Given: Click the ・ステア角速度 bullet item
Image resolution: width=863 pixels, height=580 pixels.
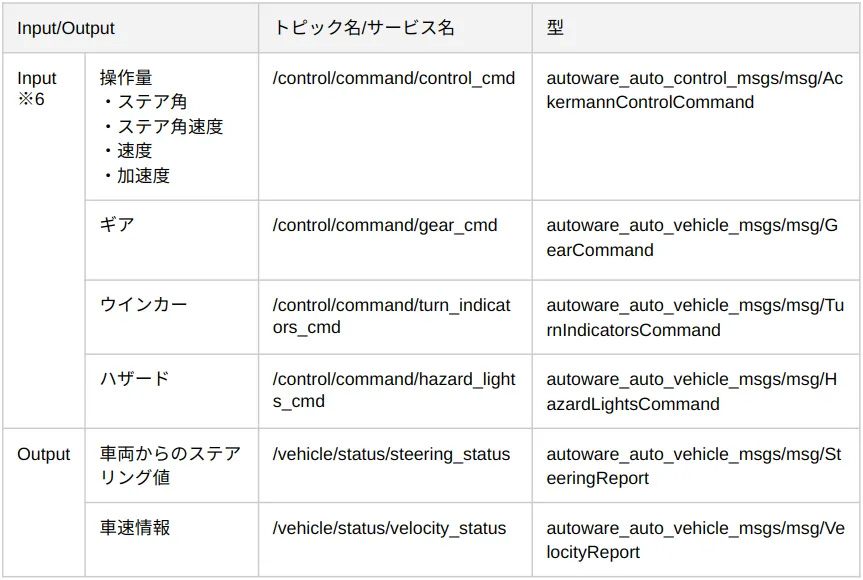Looking at the screenshot, I should [x=162, y=127].
